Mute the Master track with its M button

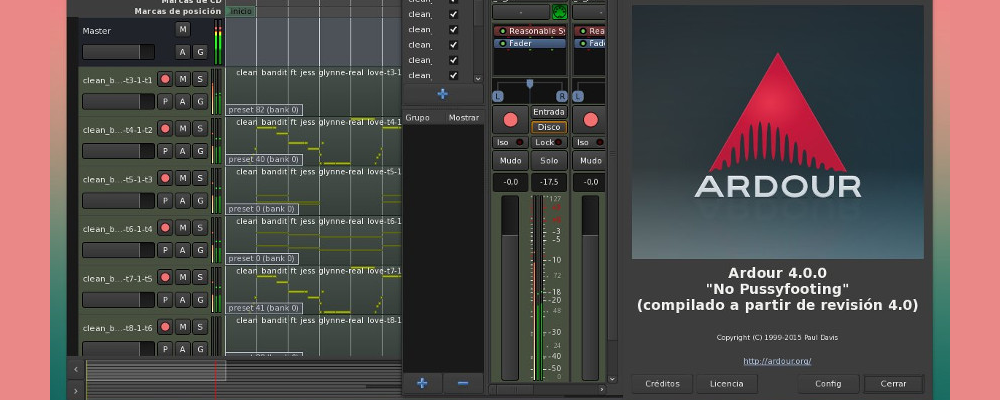tap(182, 29)
